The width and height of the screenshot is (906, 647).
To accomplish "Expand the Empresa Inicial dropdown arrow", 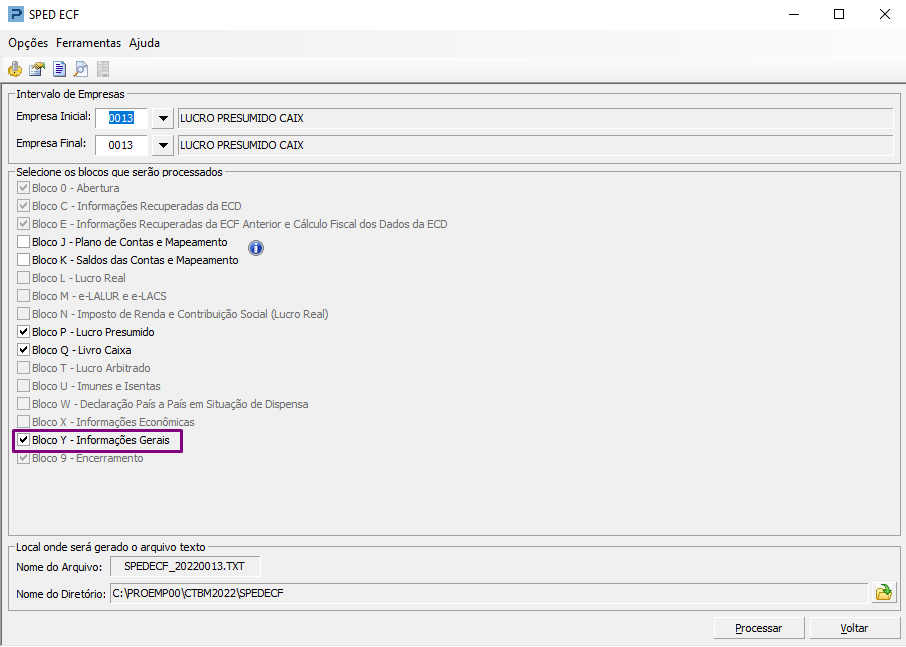I will coord(163,118).
